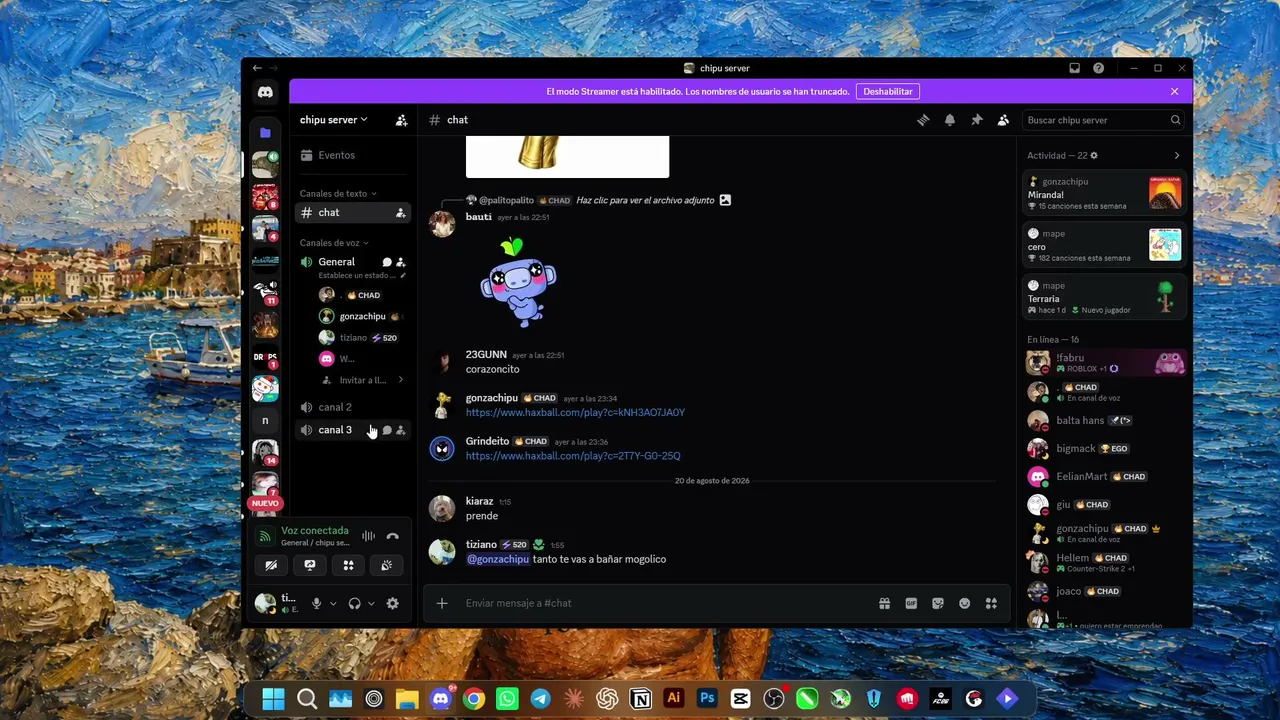Open !fabru in the online members list

(1105, 362)
